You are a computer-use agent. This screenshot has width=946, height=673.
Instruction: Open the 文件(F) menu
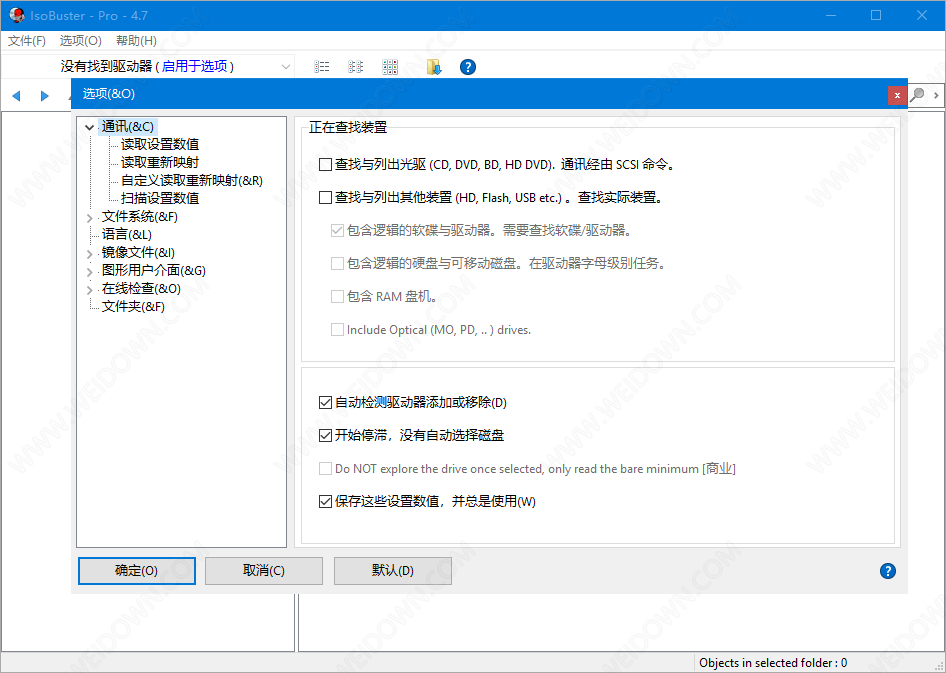click(27, 41)
